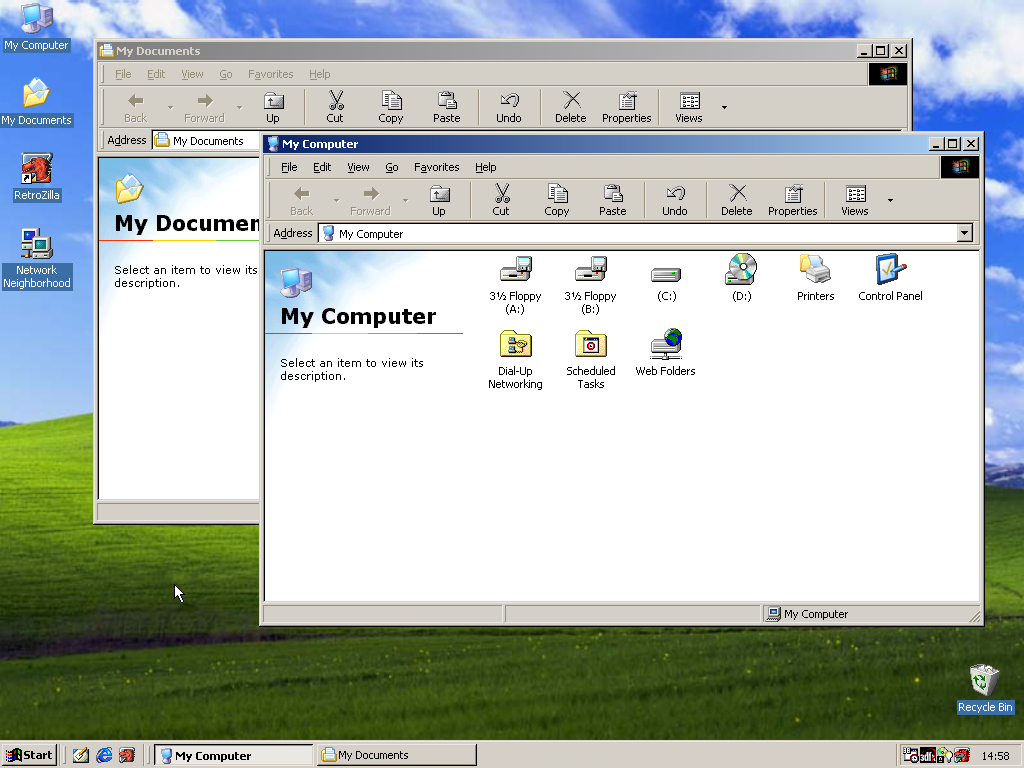Viewport: 1024px width, 768px height.
Task: Open the Views dropdown arrow in My Documents
Action: pyautogui.click(x=724, y=107)
